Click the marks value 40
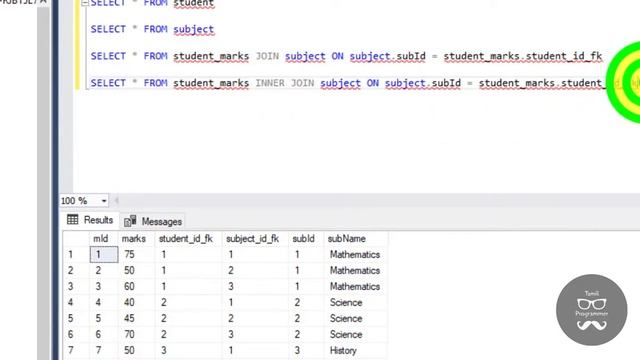 point(129,302)
